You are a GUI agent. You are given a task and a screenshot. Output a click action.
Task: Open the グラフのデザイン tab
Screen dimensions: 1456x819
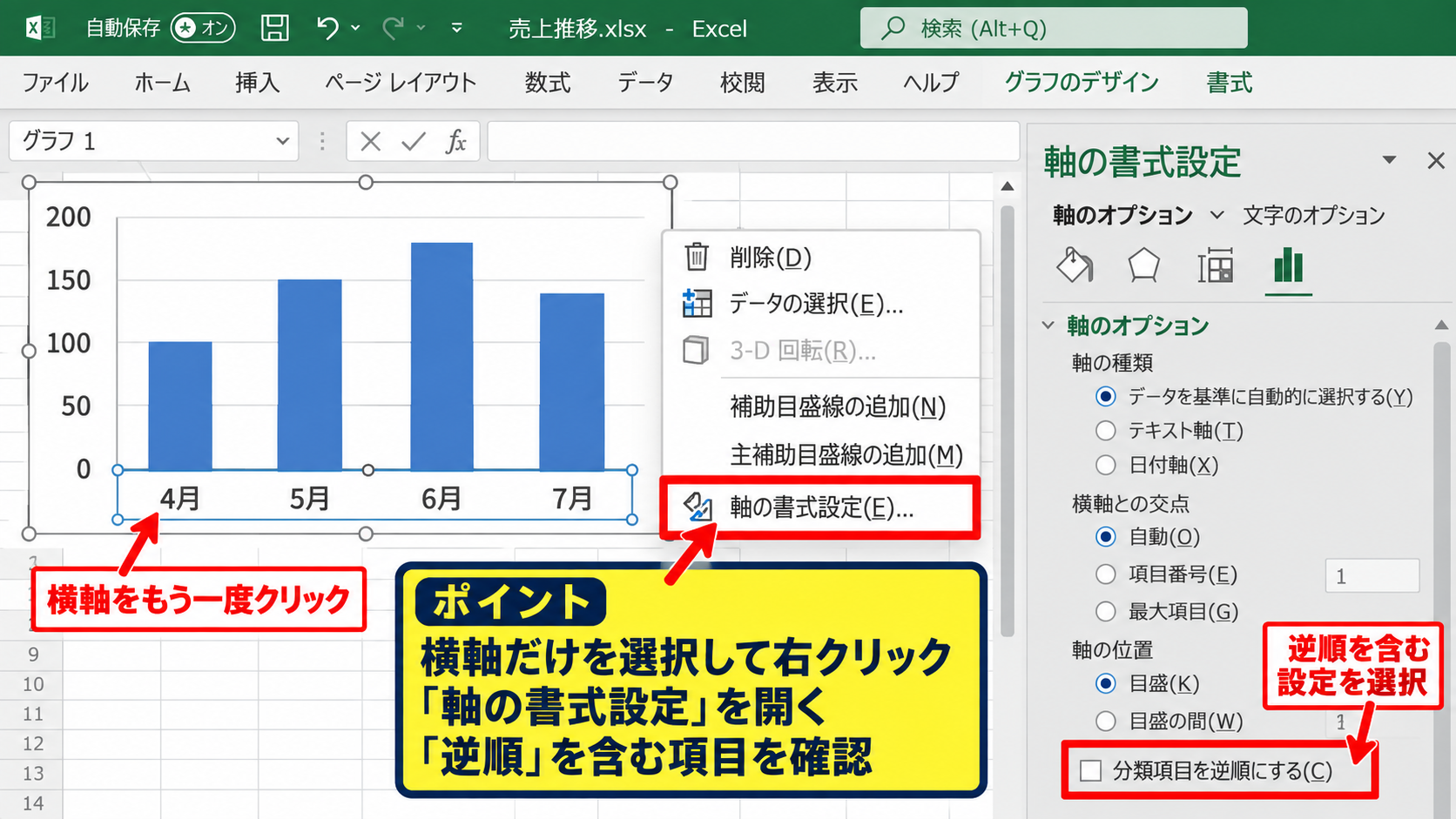point(1082,83)
